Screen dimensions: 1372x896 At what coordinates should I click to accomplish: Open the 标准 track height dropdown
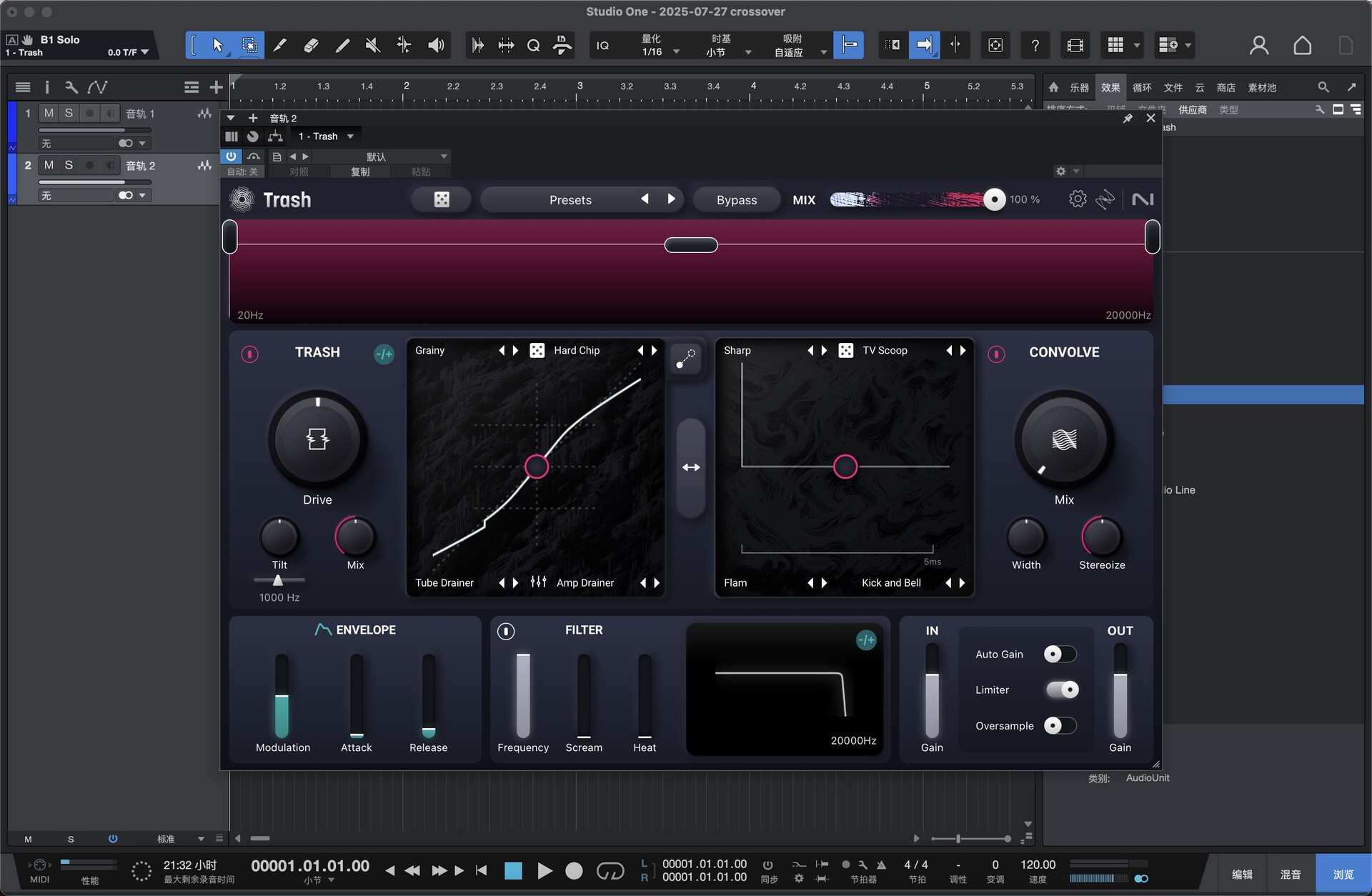180,839
